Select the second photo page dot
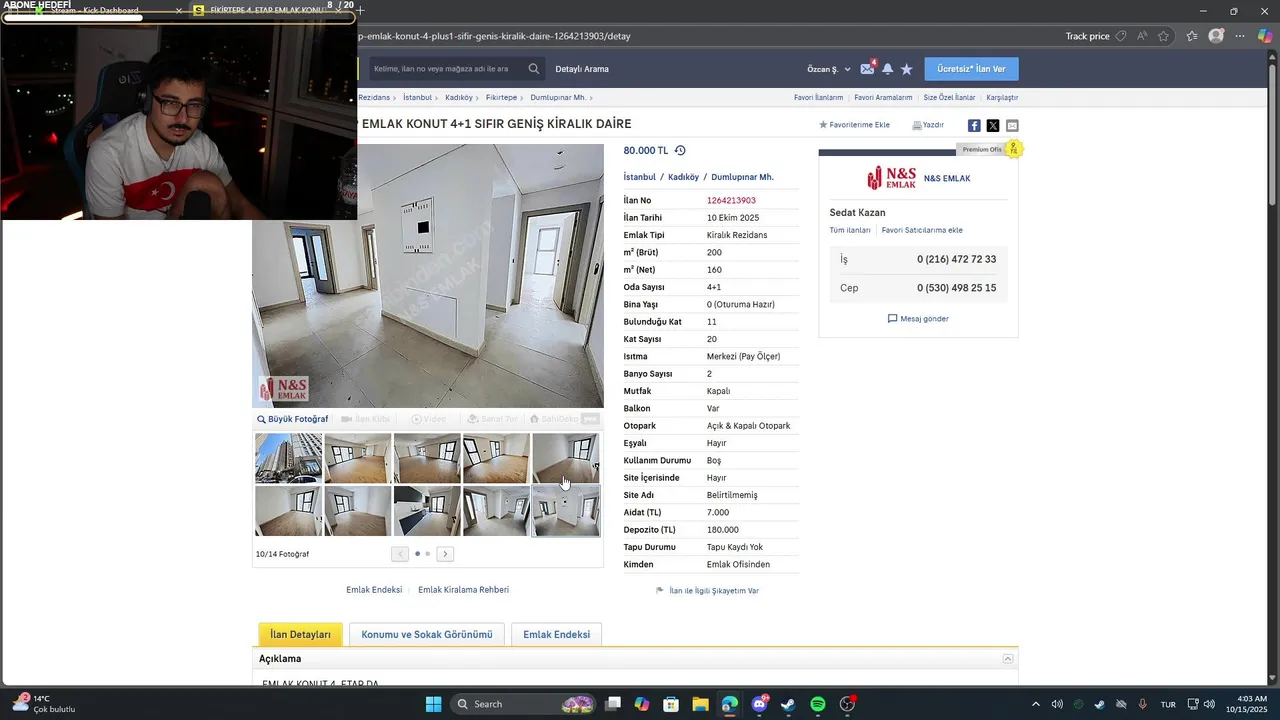1280x720 pixels. point(428,554)
